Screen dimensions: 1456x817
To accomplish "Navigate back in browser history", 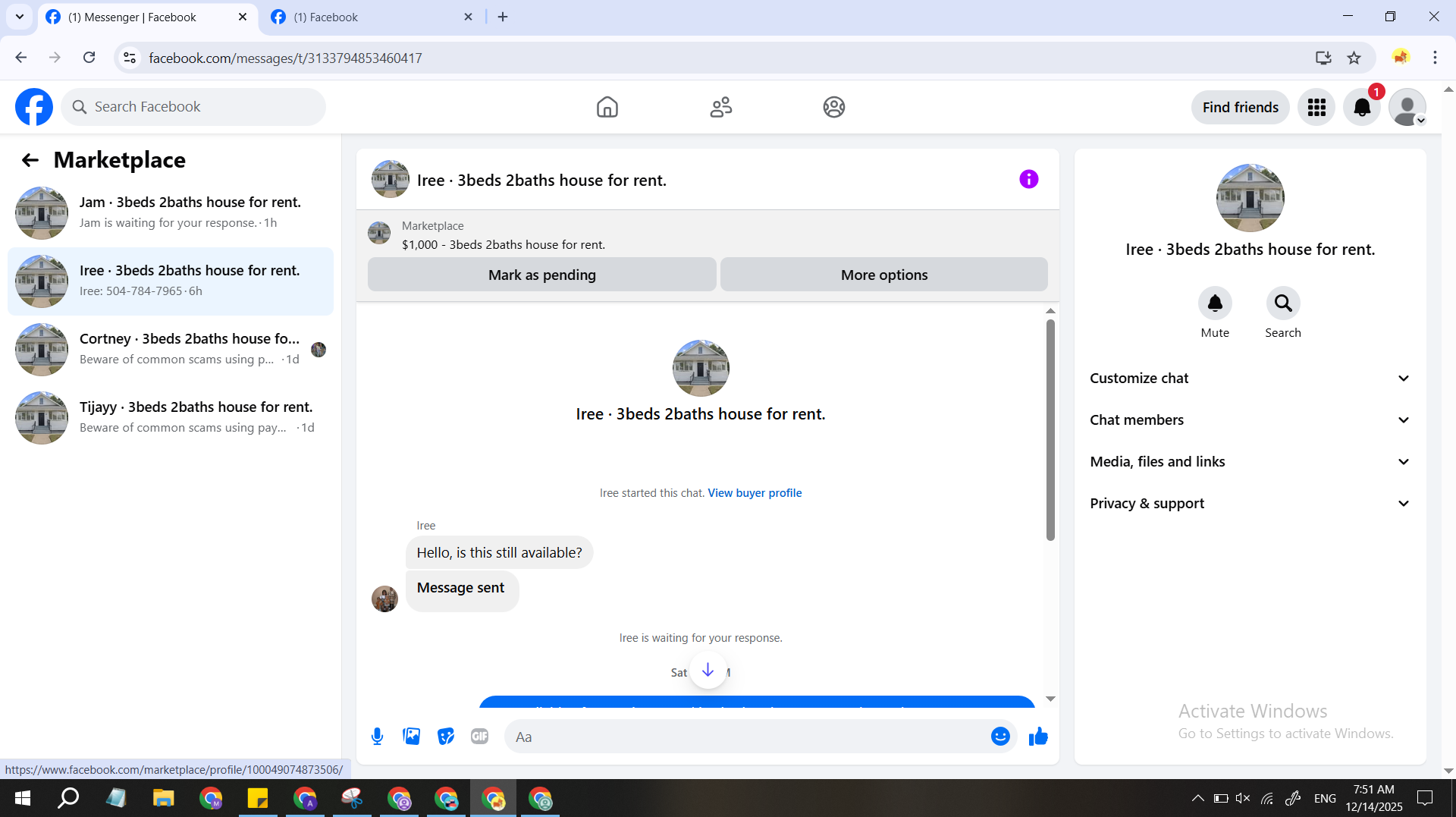I will [21, 58].
